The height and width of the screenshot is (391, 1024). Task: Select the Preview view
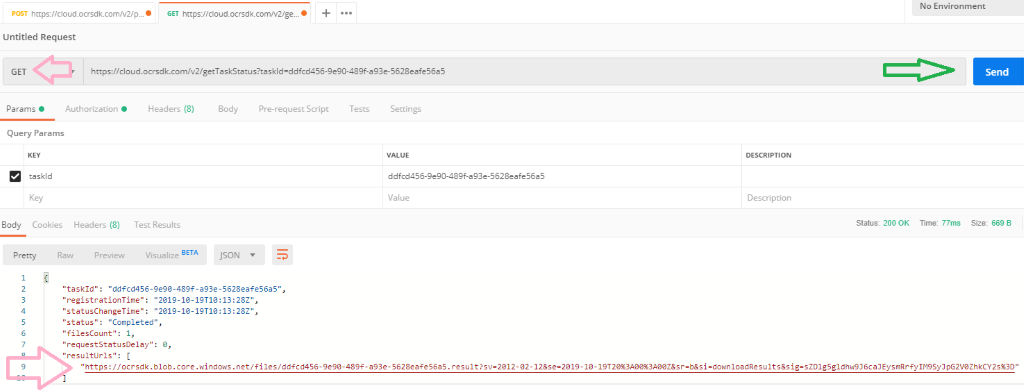[x=109, y=255]
